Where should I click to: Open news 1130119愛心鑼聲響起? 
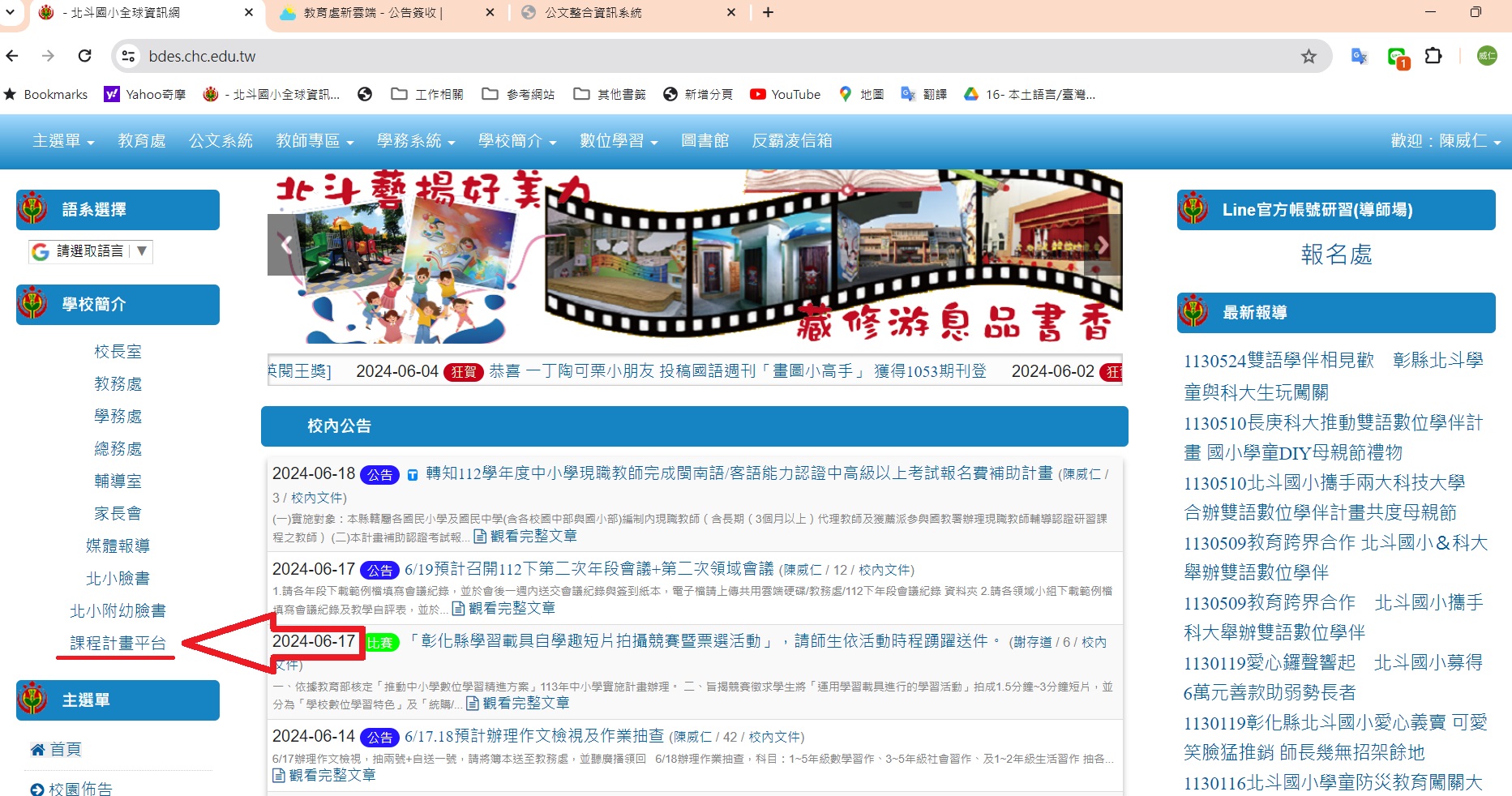tap(1334, 677)
